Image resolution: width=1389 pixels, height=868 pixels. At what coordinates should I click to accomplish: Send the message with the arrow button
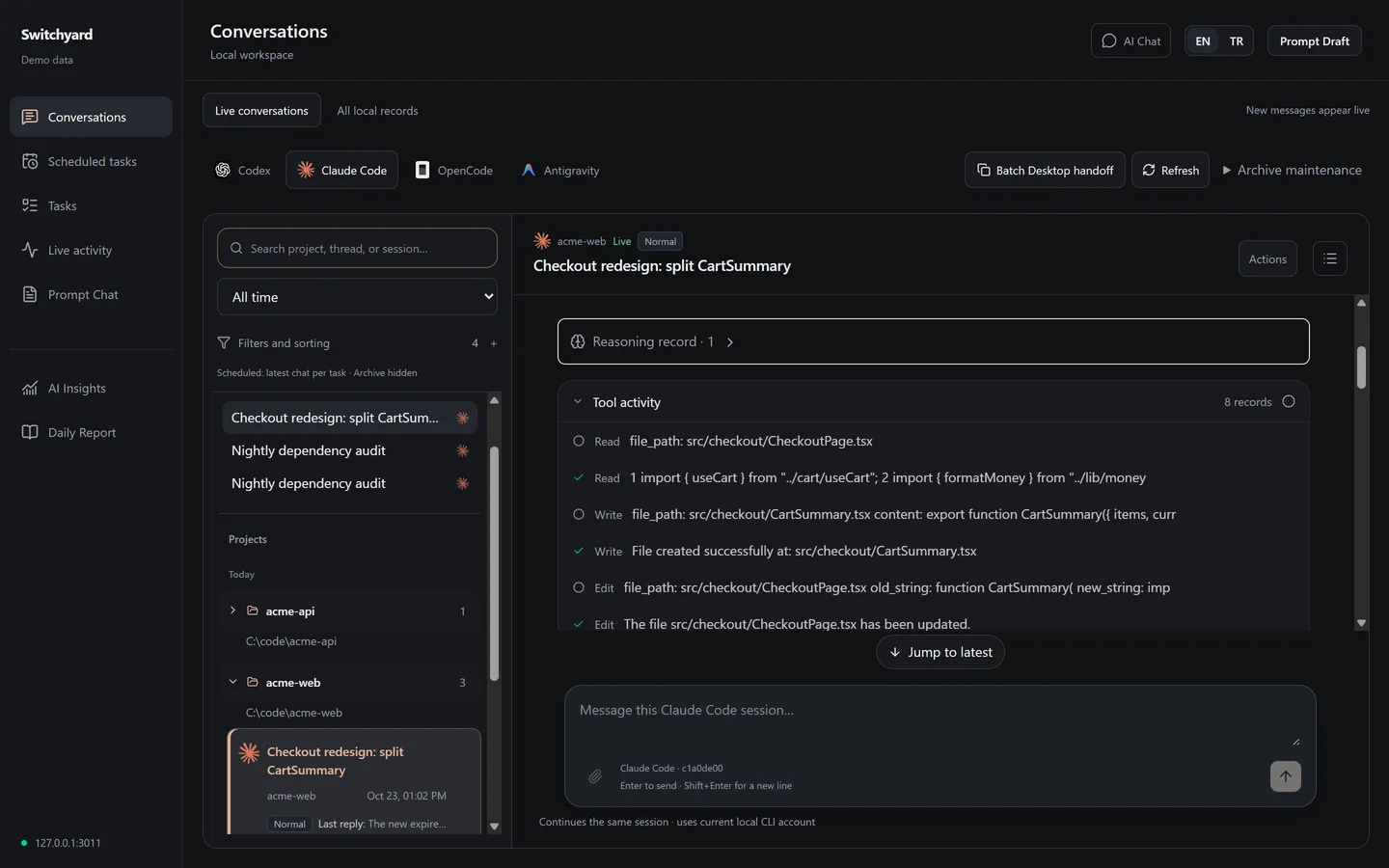(x=1285, y=776)
